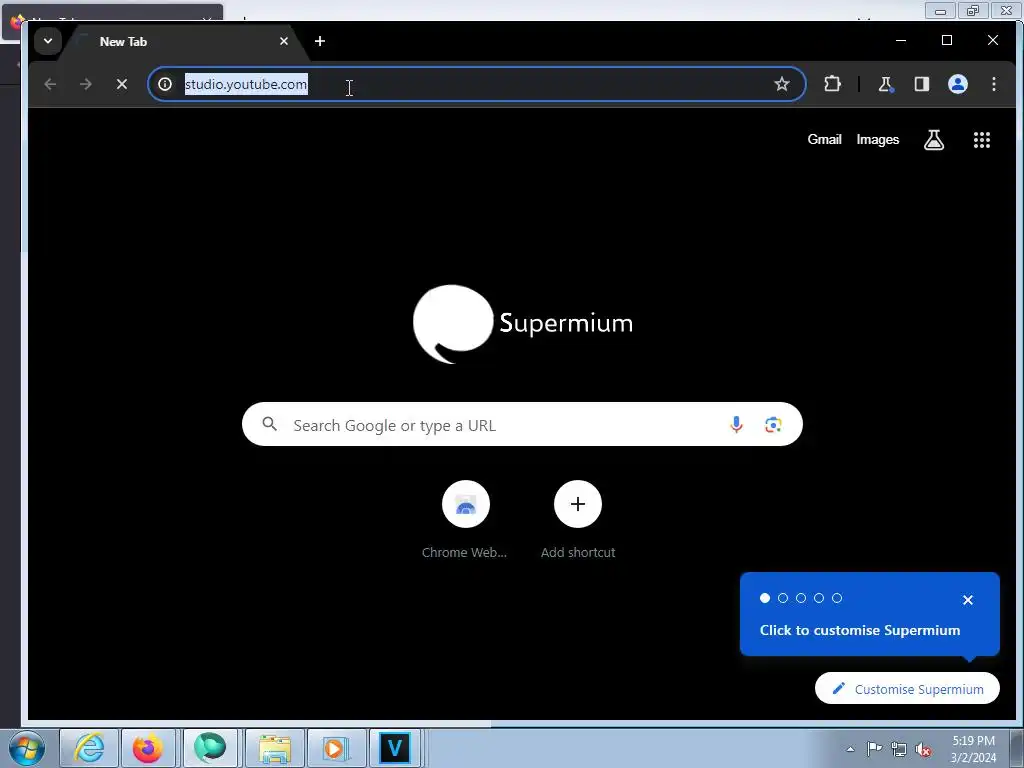
Task: Switch to Supermium in taskbar
Action: [210, 748]
